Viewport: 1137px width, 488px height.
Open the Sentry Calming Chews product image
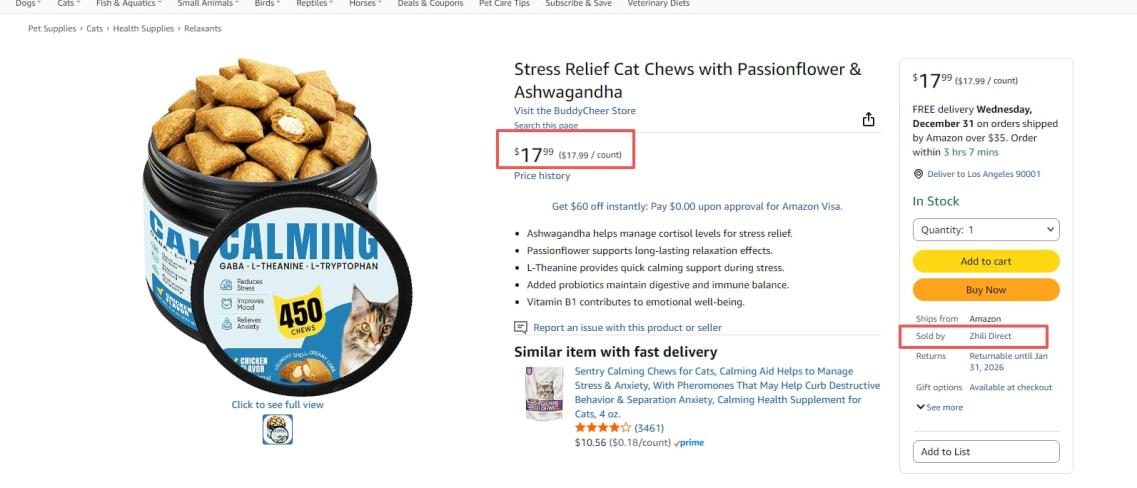pos(543,392)
